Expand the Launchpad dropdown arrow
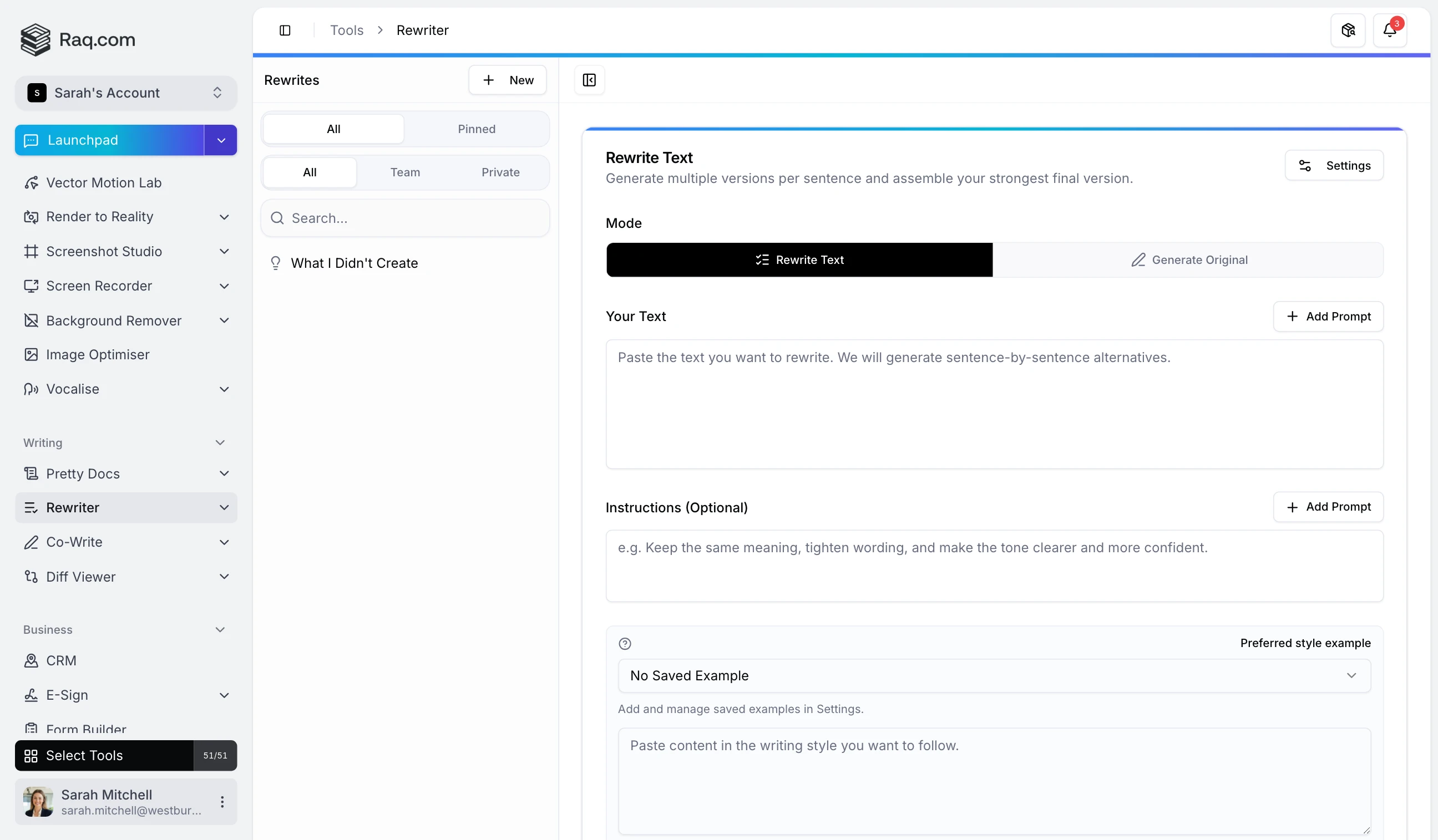Image resolution: width=1438 pixels, height=840 pixels. click(221, 140)
